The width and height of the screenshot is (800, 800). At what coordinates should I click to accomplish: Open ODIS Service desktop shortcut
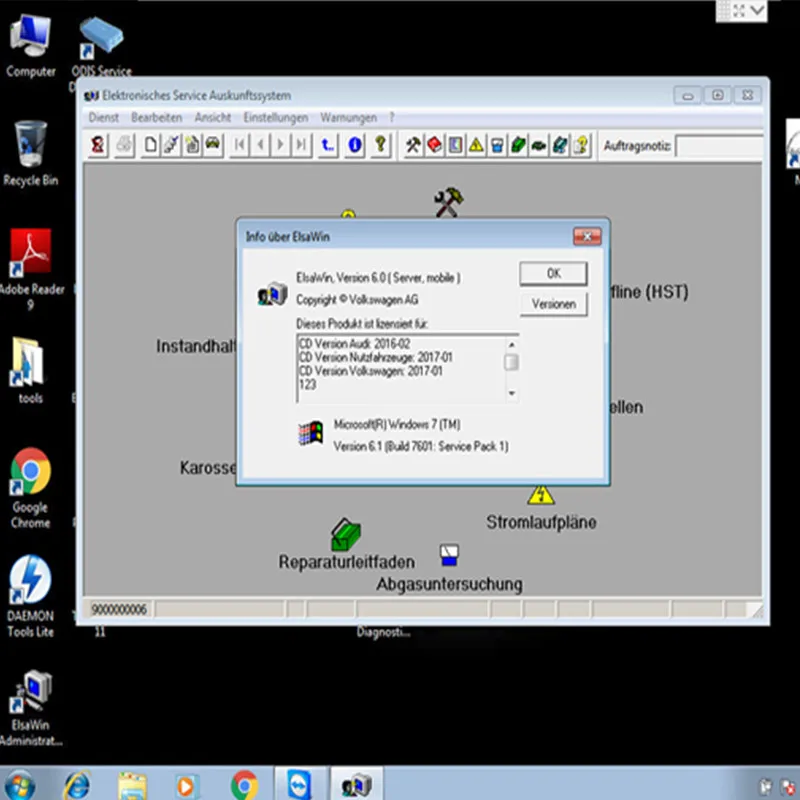coord(102,47)
